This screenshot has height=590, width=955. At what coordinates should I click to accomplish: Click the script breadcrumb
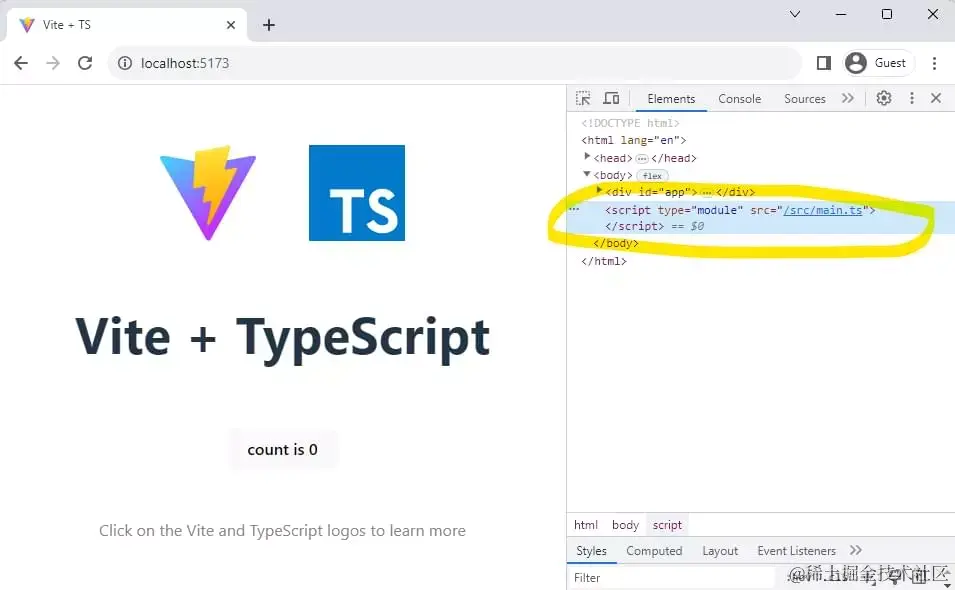coord(668,525)
